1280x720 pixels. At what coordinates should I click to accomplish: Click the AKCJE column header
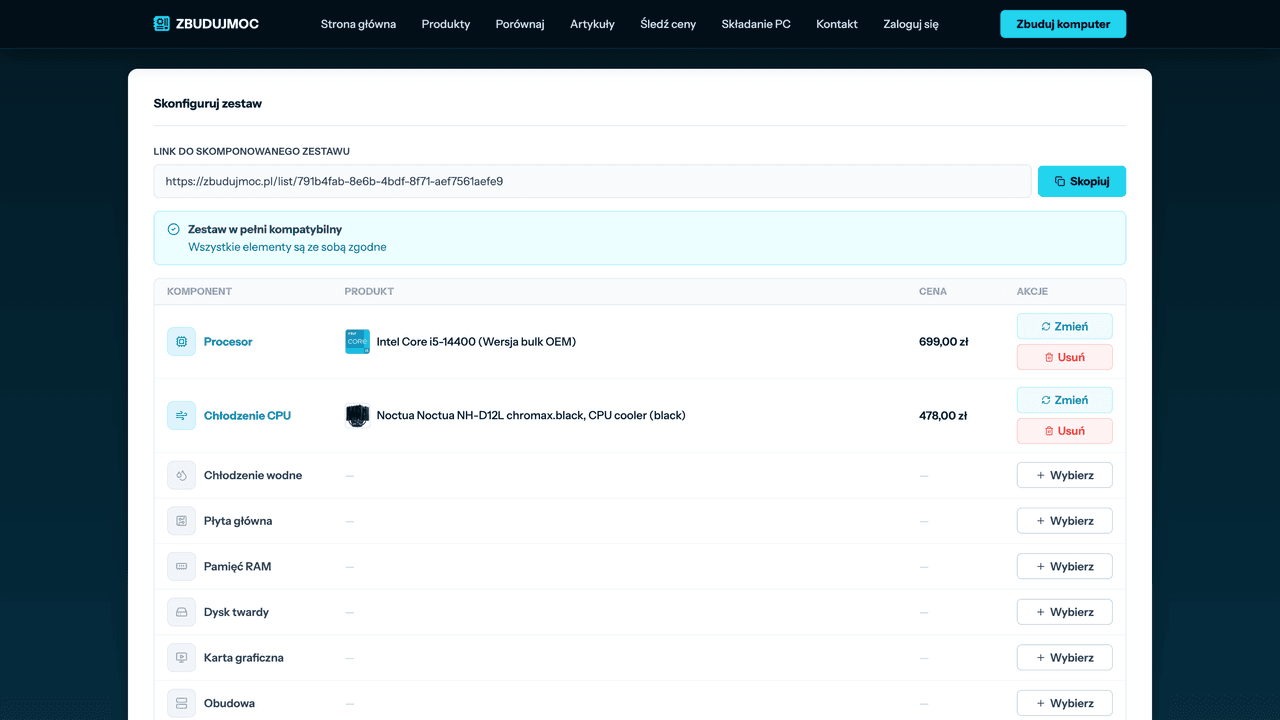tap(1032, 292)
